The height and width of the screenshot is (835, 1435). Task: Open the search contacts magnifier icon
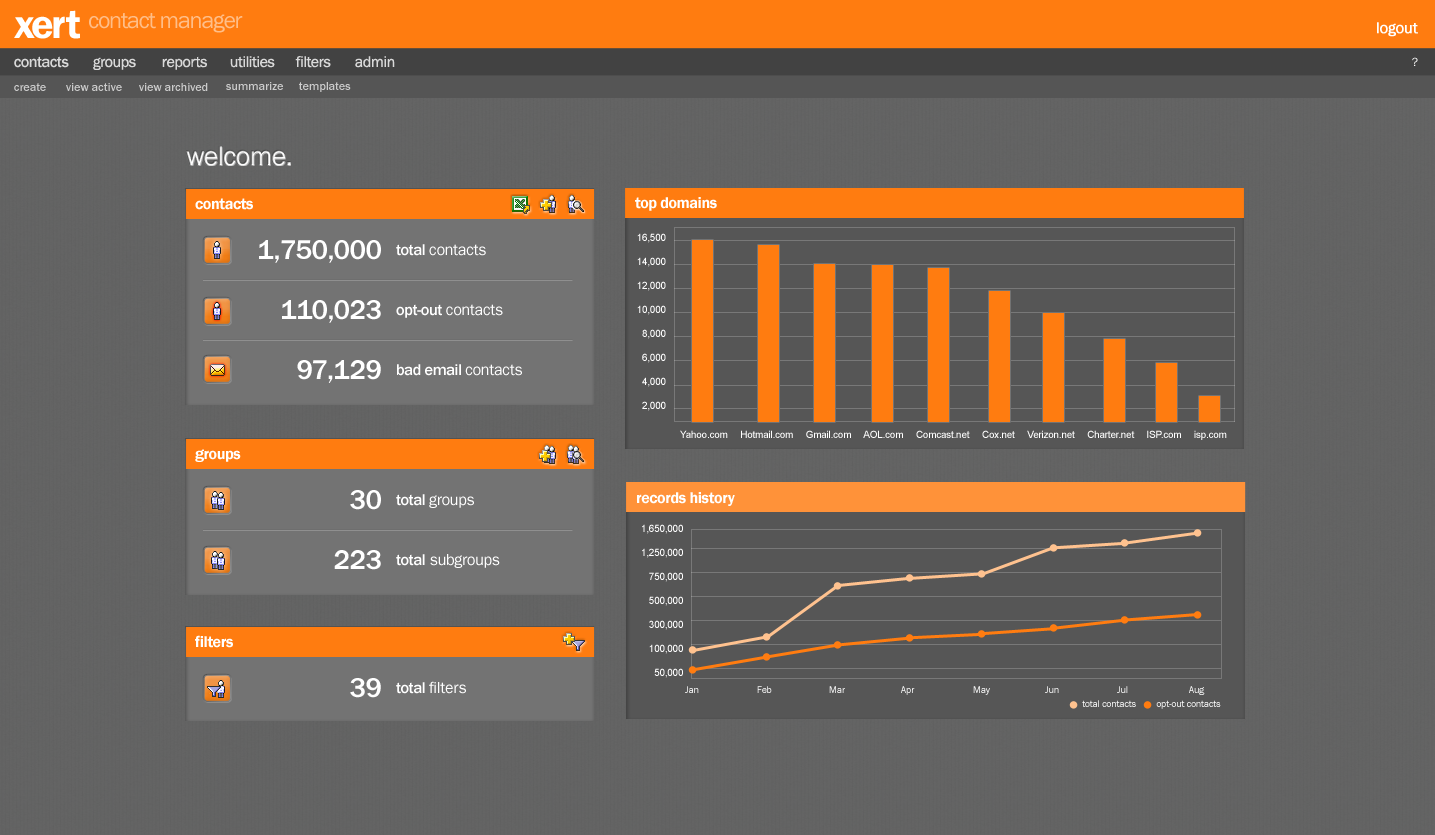point(576,204)
